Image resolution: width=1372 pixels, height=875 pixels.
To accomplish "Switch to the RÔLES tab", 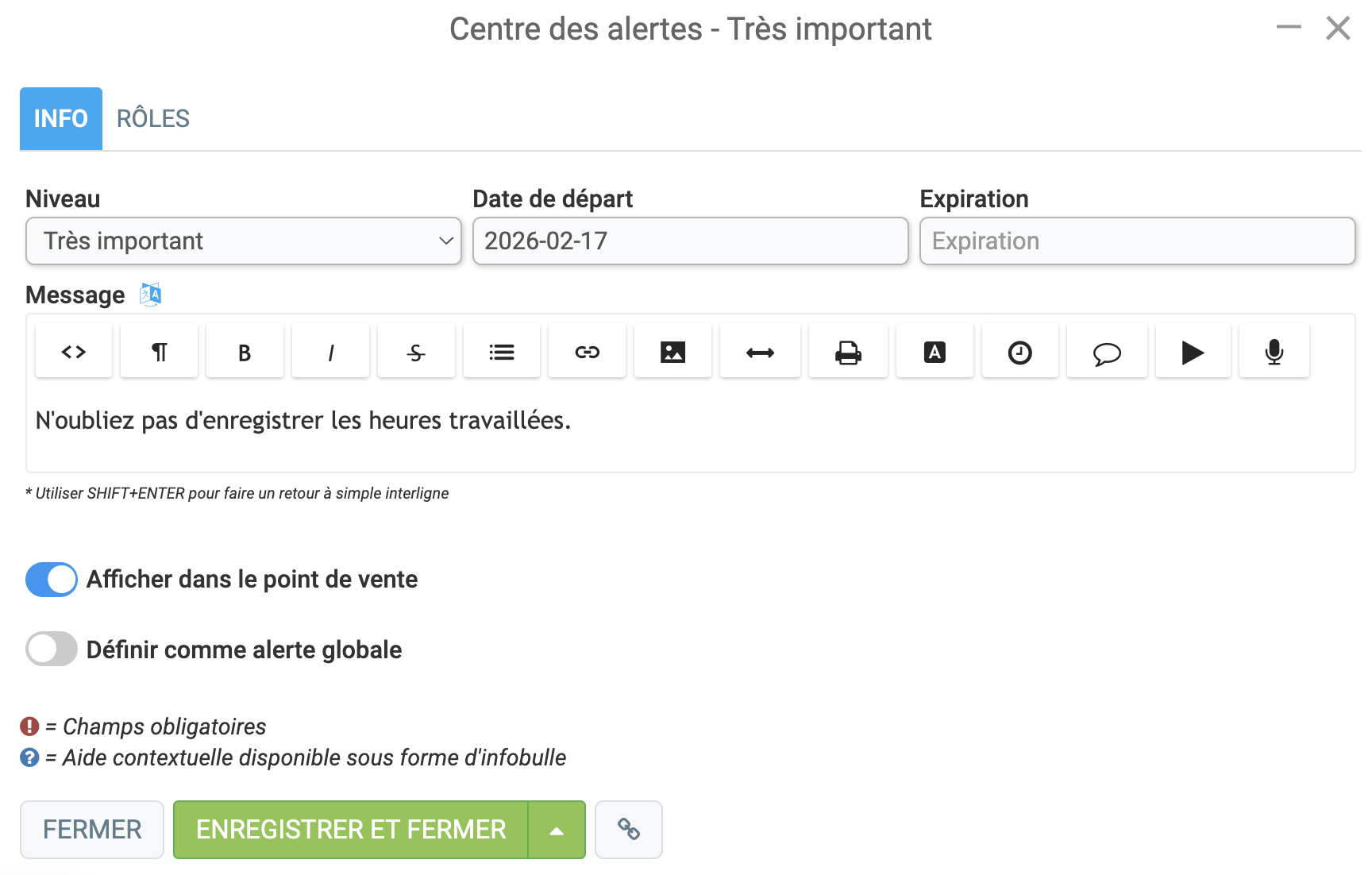I will pyautogui.click(x=153, y=118).
